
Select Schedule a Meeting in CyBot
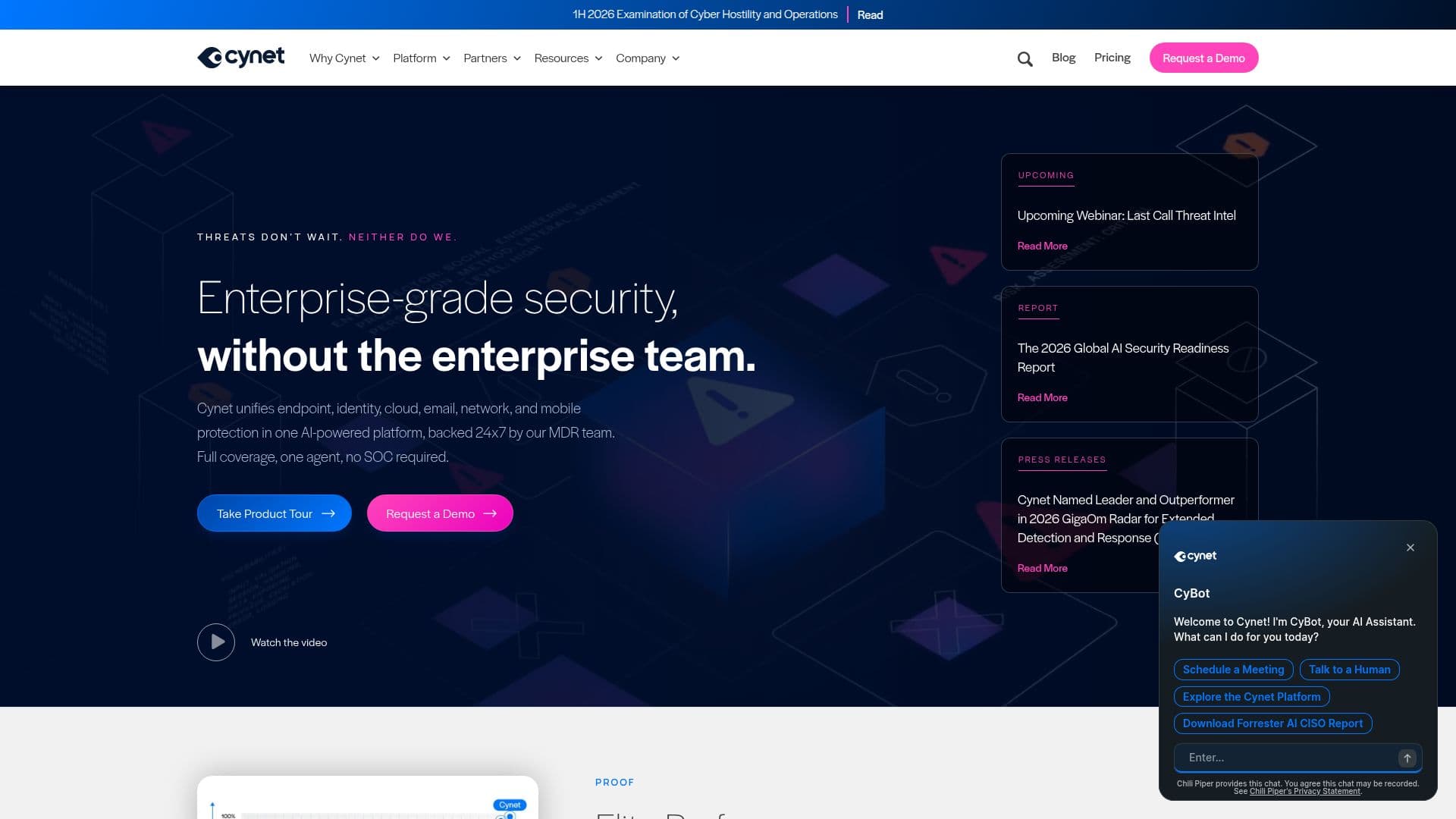(1233, 670)
